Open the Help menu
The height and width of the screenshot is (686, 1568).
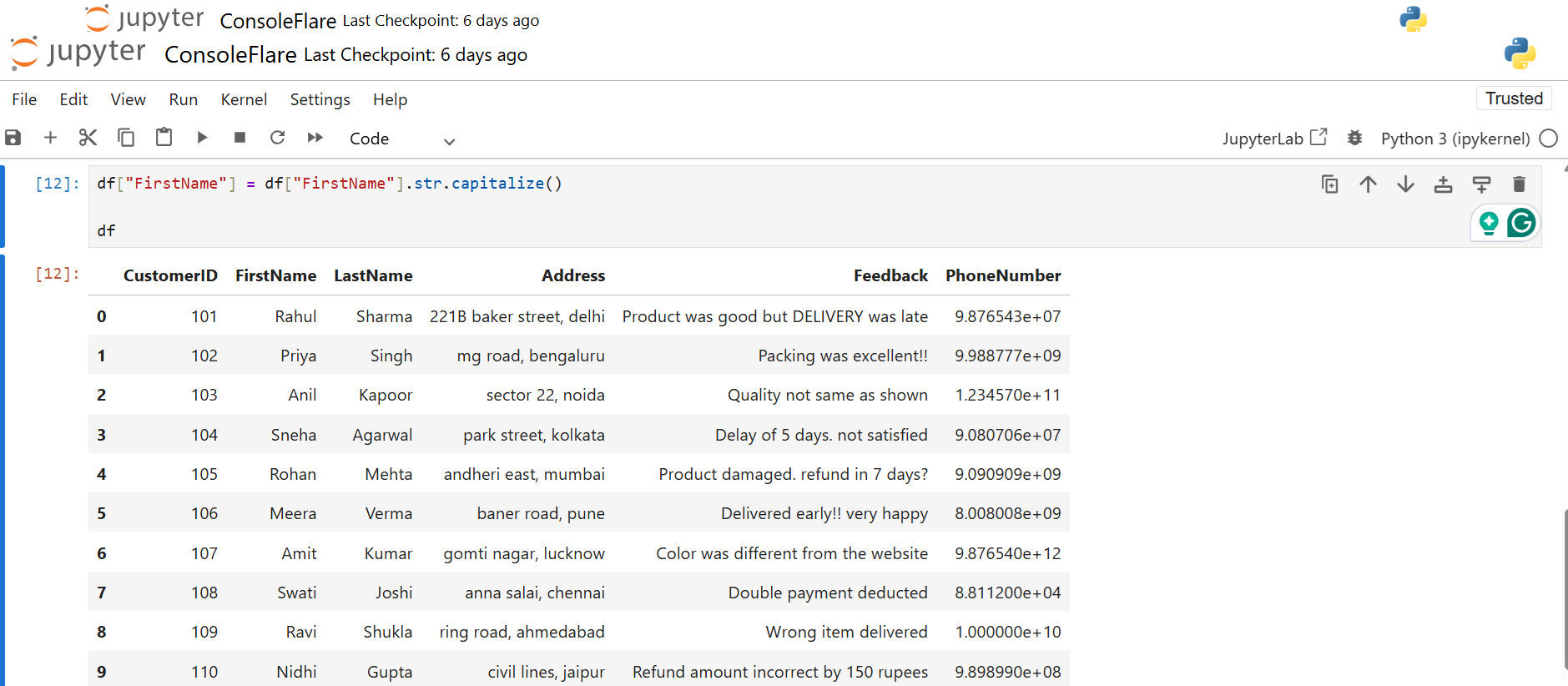pyautogui.click(x=390, y=99)
